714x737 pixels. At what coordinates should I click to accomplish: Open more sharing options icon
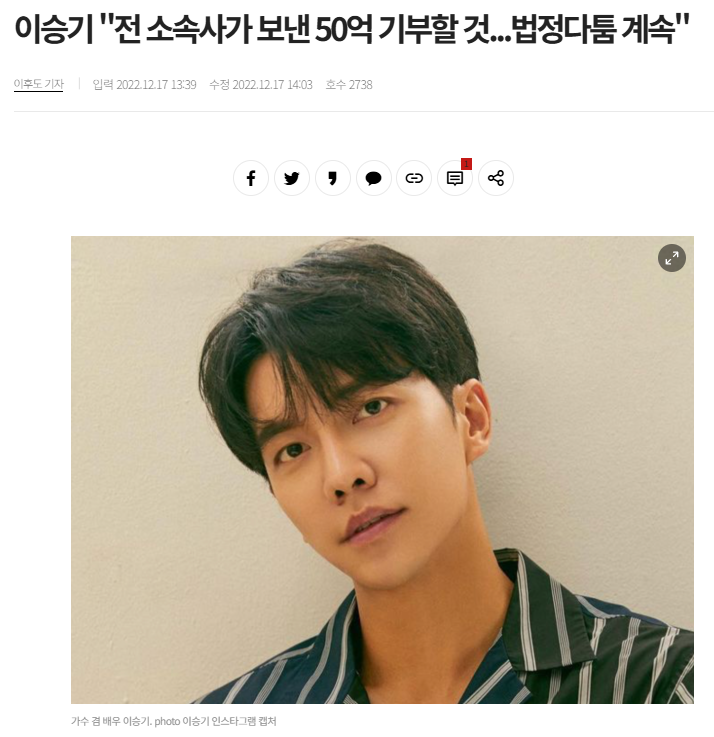click(495, 178)
